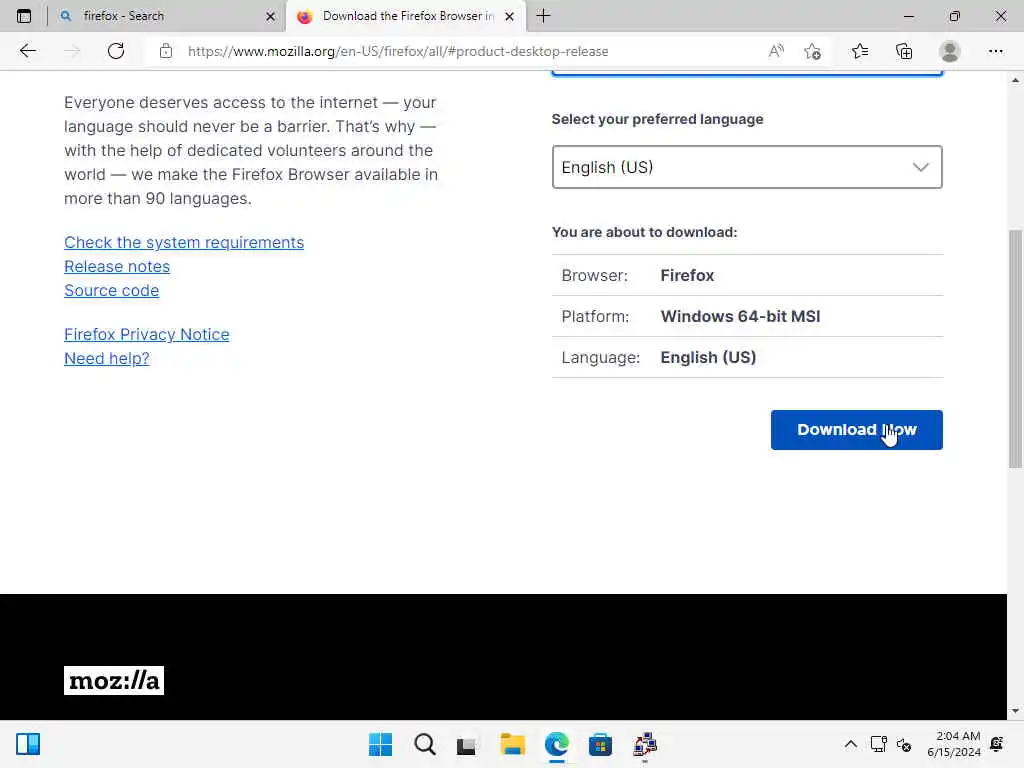Open the Firefox Privacy Notice link
Image resolution: width=1024 pixels, height=768 pixels.
[146, 334]
